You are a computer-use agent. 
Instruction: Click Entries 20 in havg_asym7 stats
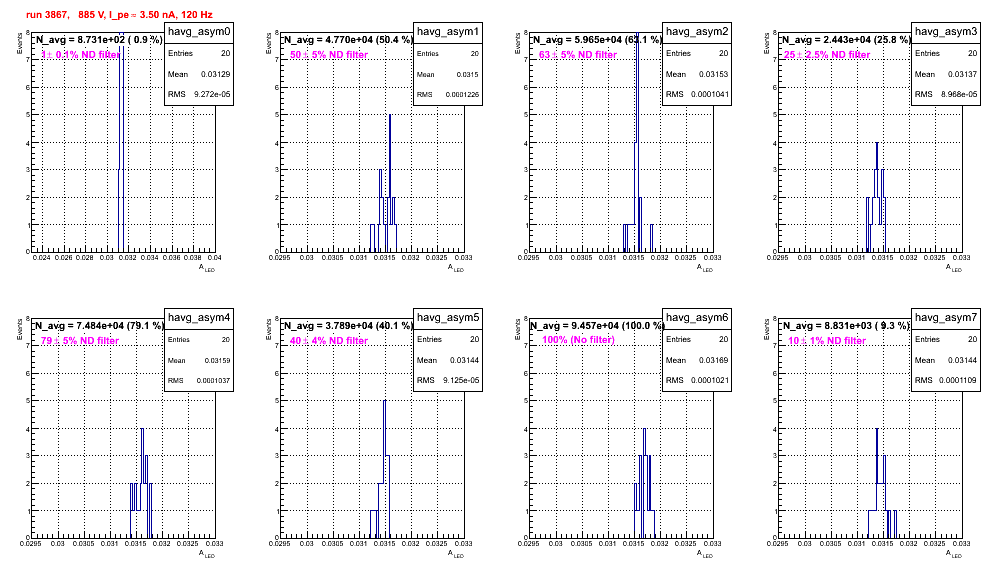[946, 339]
